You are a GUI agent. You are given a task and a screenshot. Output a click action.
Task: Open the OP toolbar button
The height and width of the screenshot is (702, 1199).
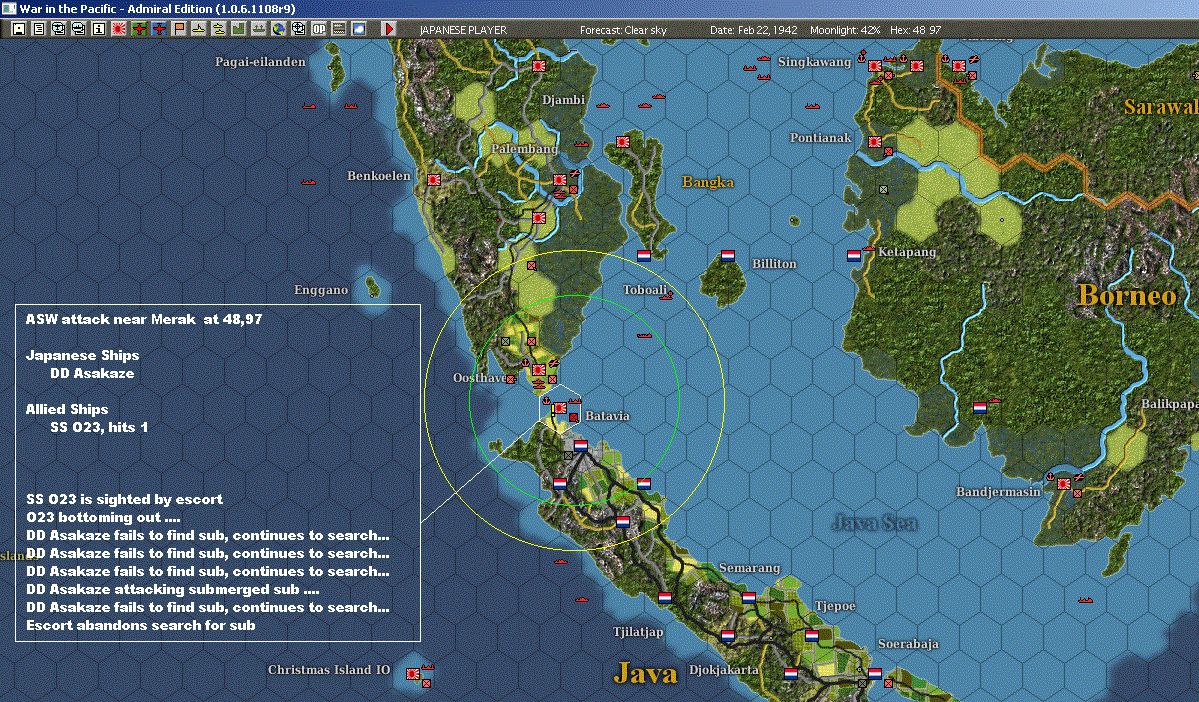click(x=319, y=29)
